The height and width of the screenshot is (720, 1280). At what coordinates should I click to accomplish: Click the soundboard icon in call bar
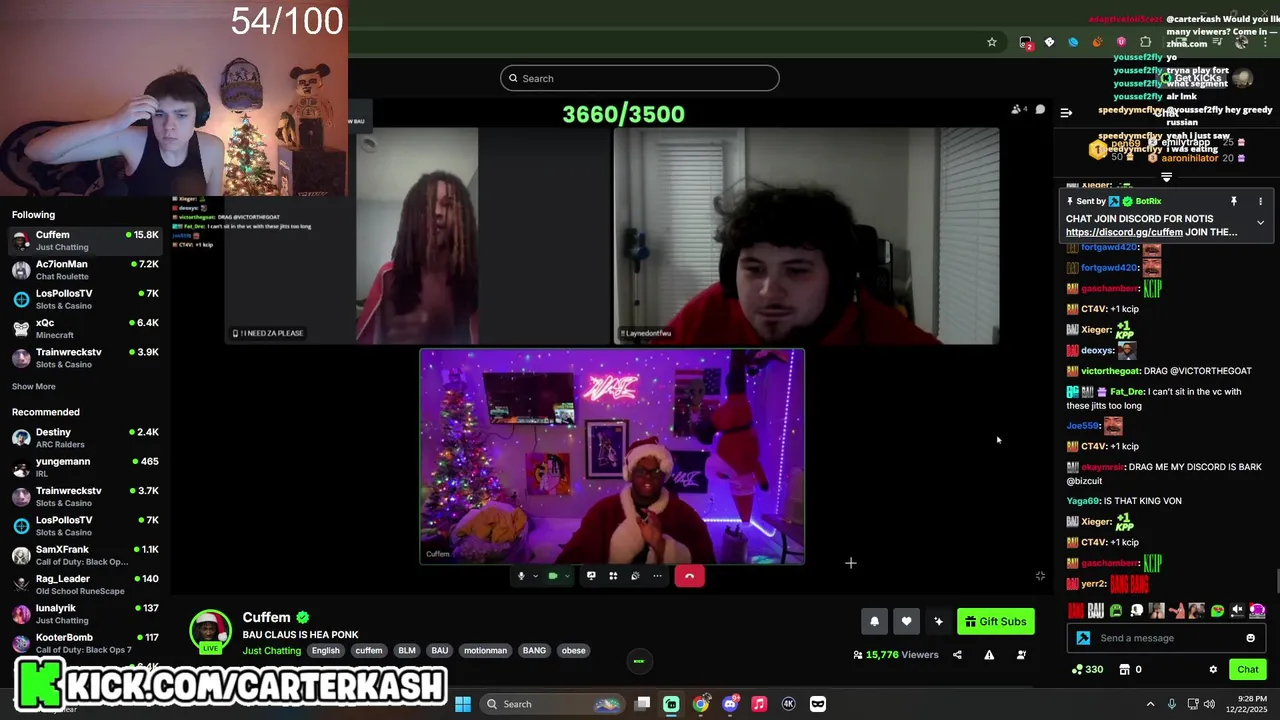pyautogui.click(x=635, y=576)
